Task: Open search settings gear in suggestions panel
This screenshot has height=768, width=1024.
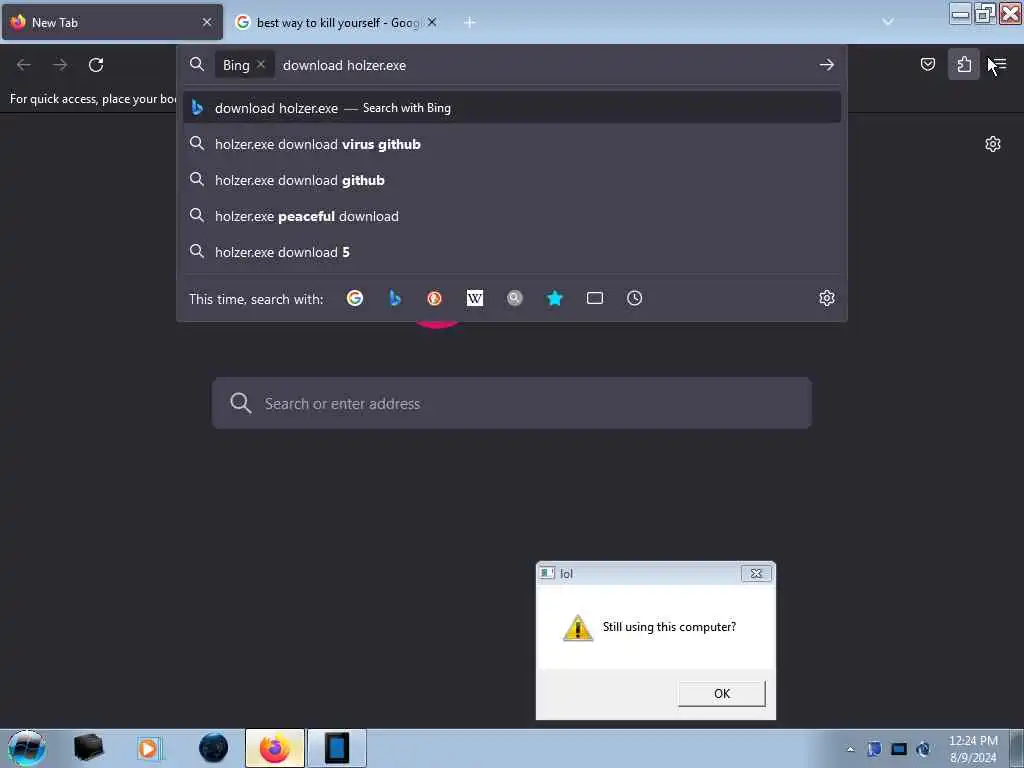Action: coord(827,298)
